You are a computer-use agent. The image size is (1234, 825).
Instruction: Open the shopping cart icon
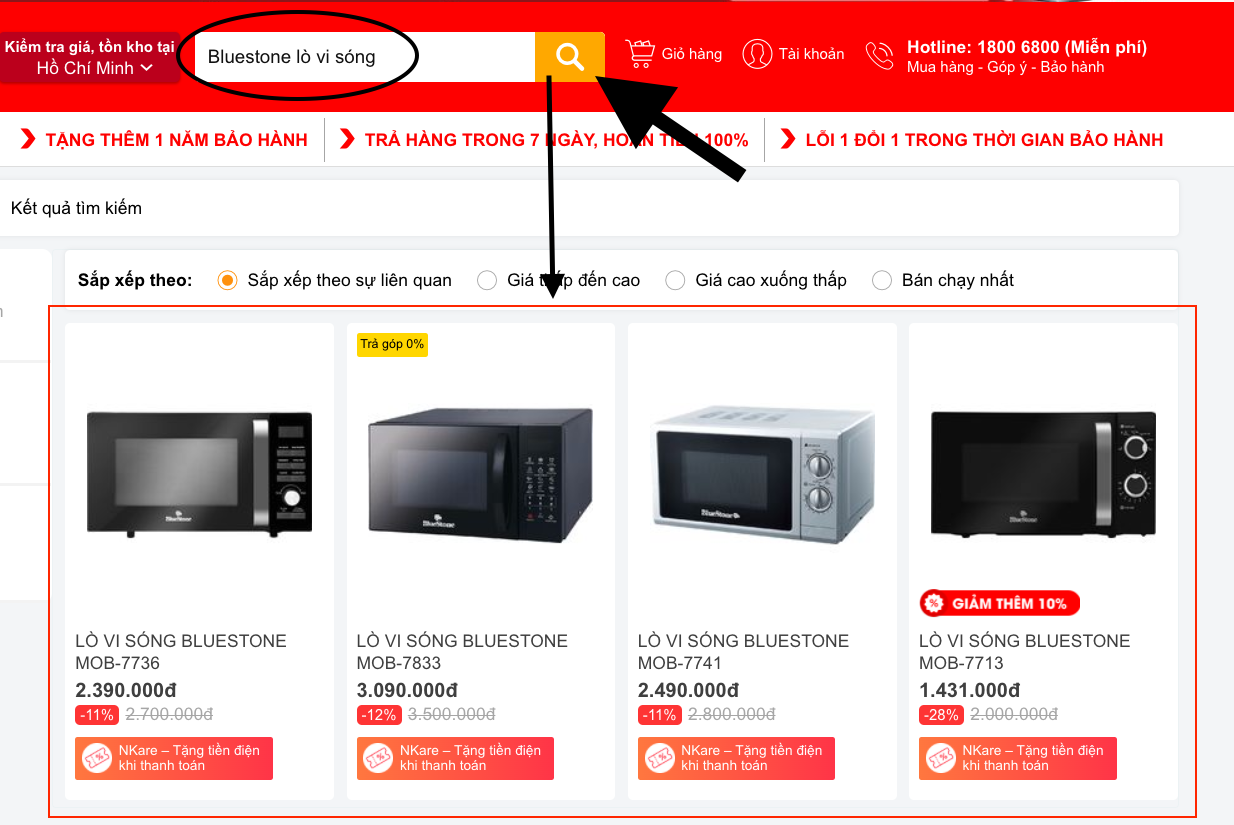[640, 53]
